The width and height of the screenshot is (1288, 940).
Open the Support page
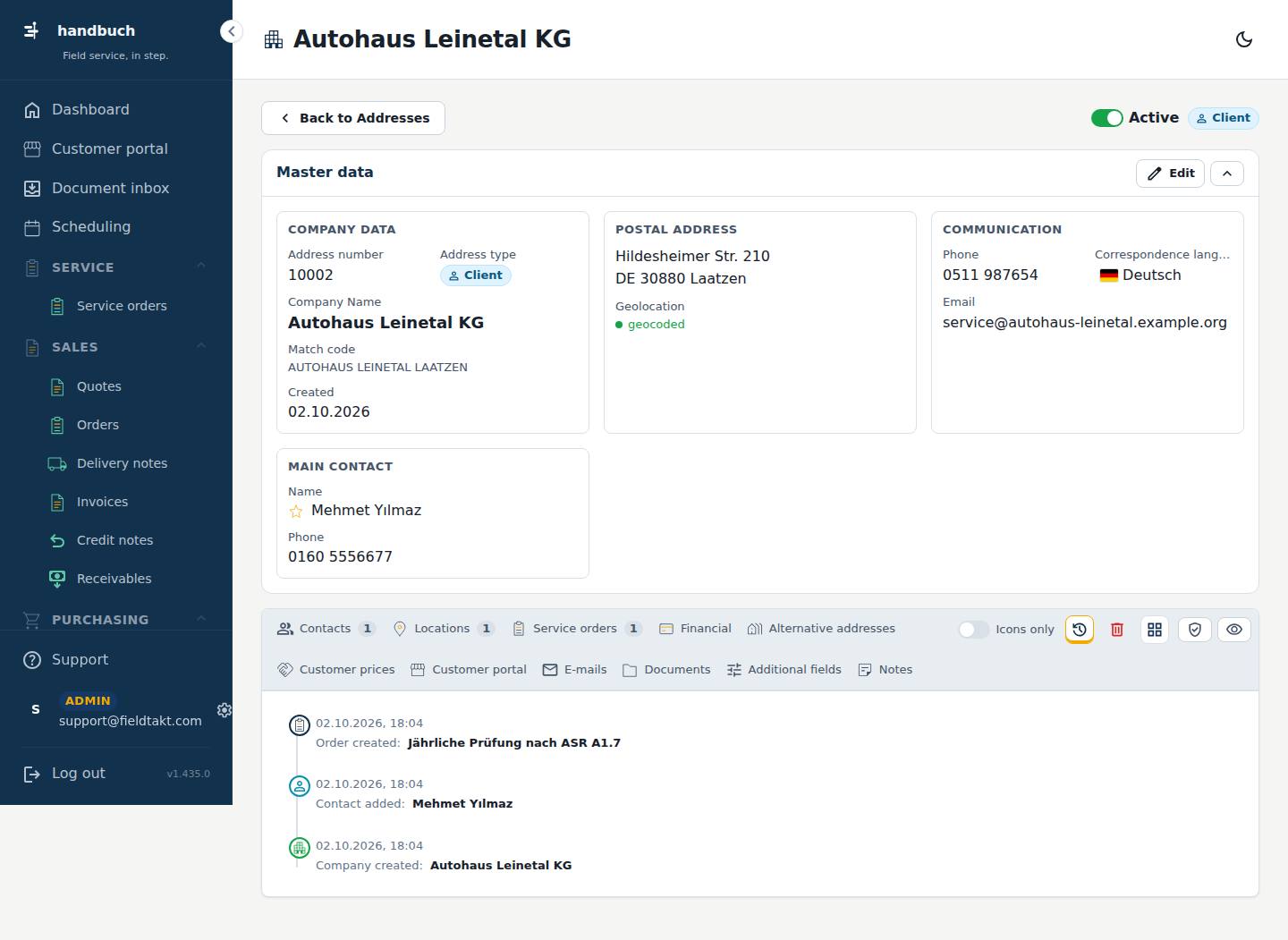[x=116, y=660]
